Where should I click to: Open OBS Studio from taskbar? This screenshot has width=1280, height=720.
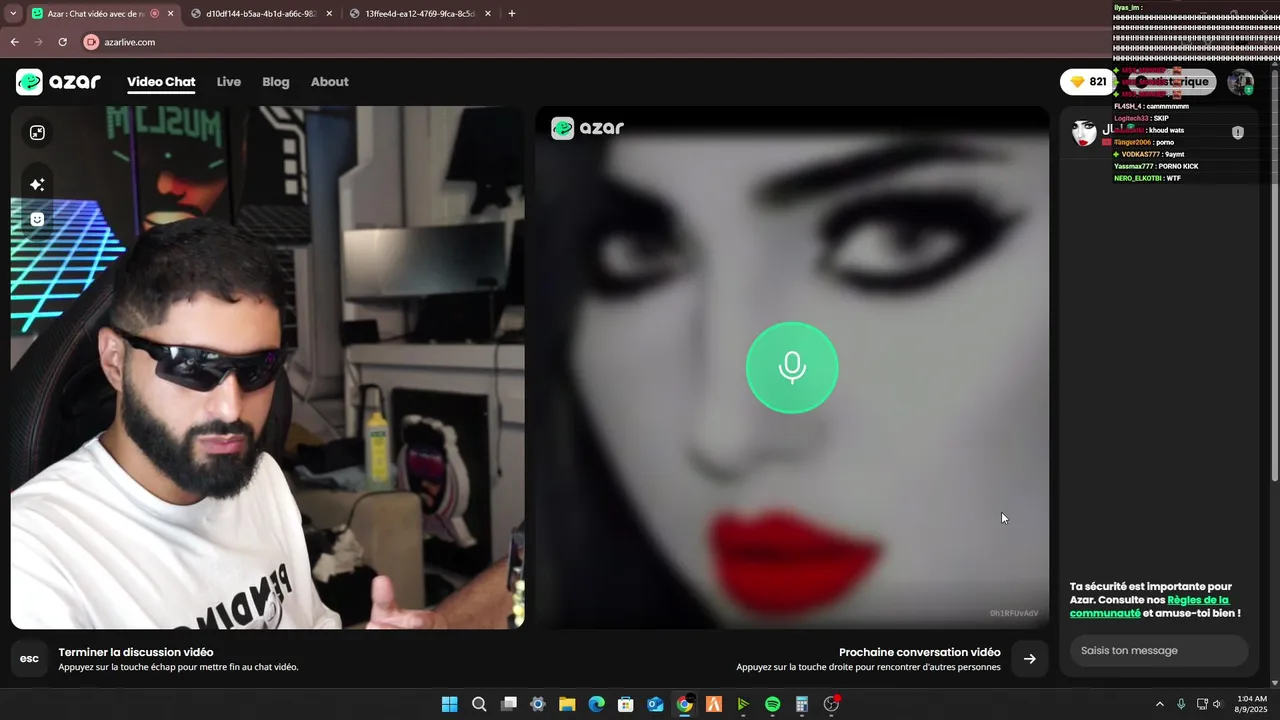click(831, 704)
